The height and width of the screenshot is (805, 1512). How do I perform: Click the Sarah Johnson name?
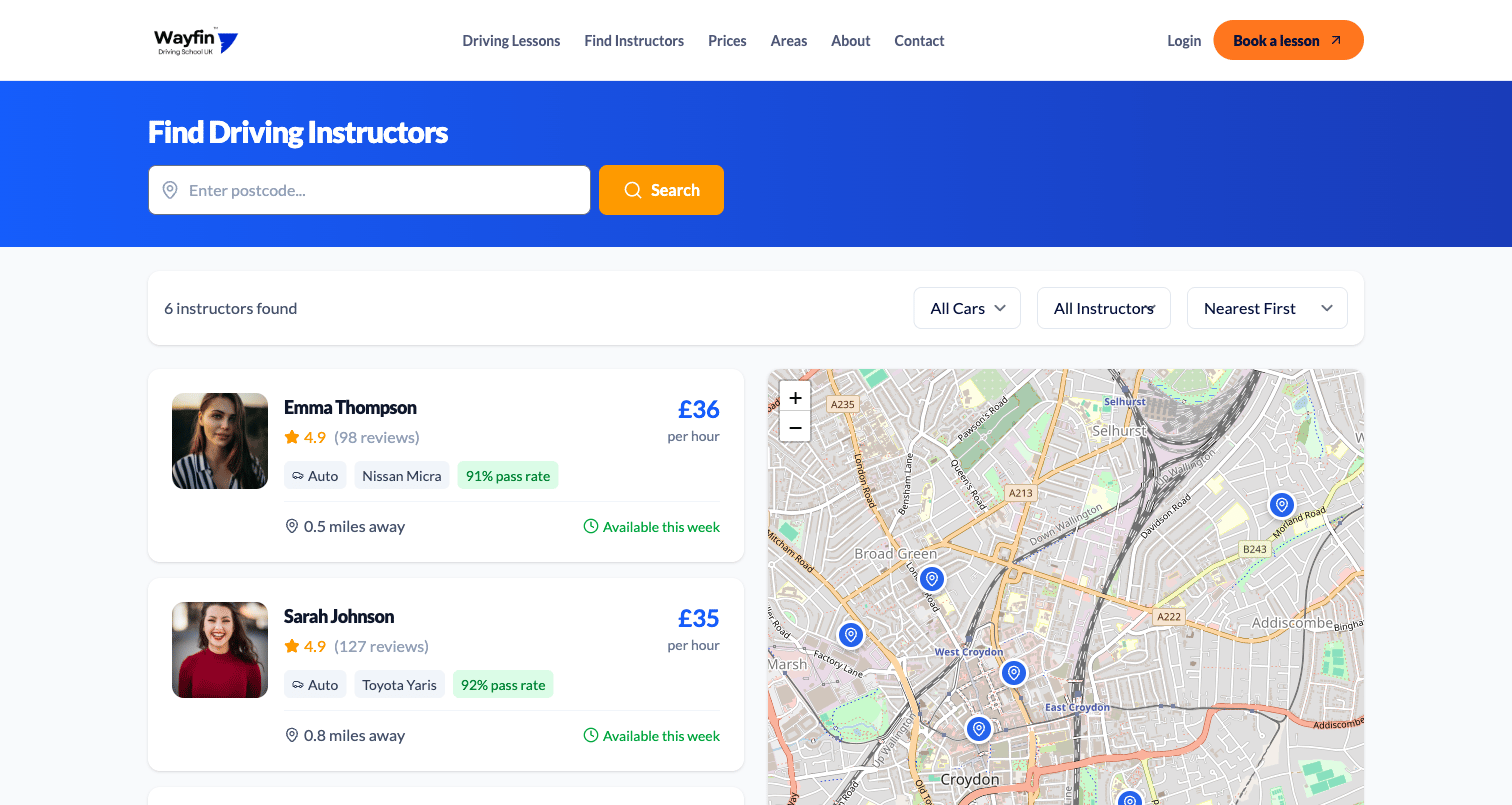(339, 617)
